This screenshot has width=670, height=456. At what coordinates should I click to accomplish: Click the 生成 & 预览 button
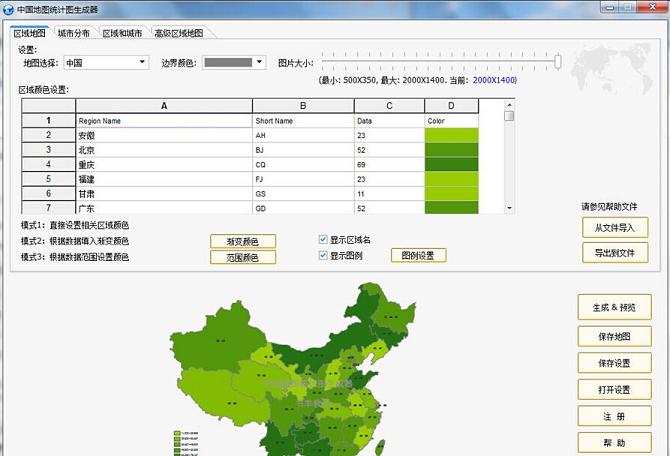pyautogui.click(x=614, y=307)
